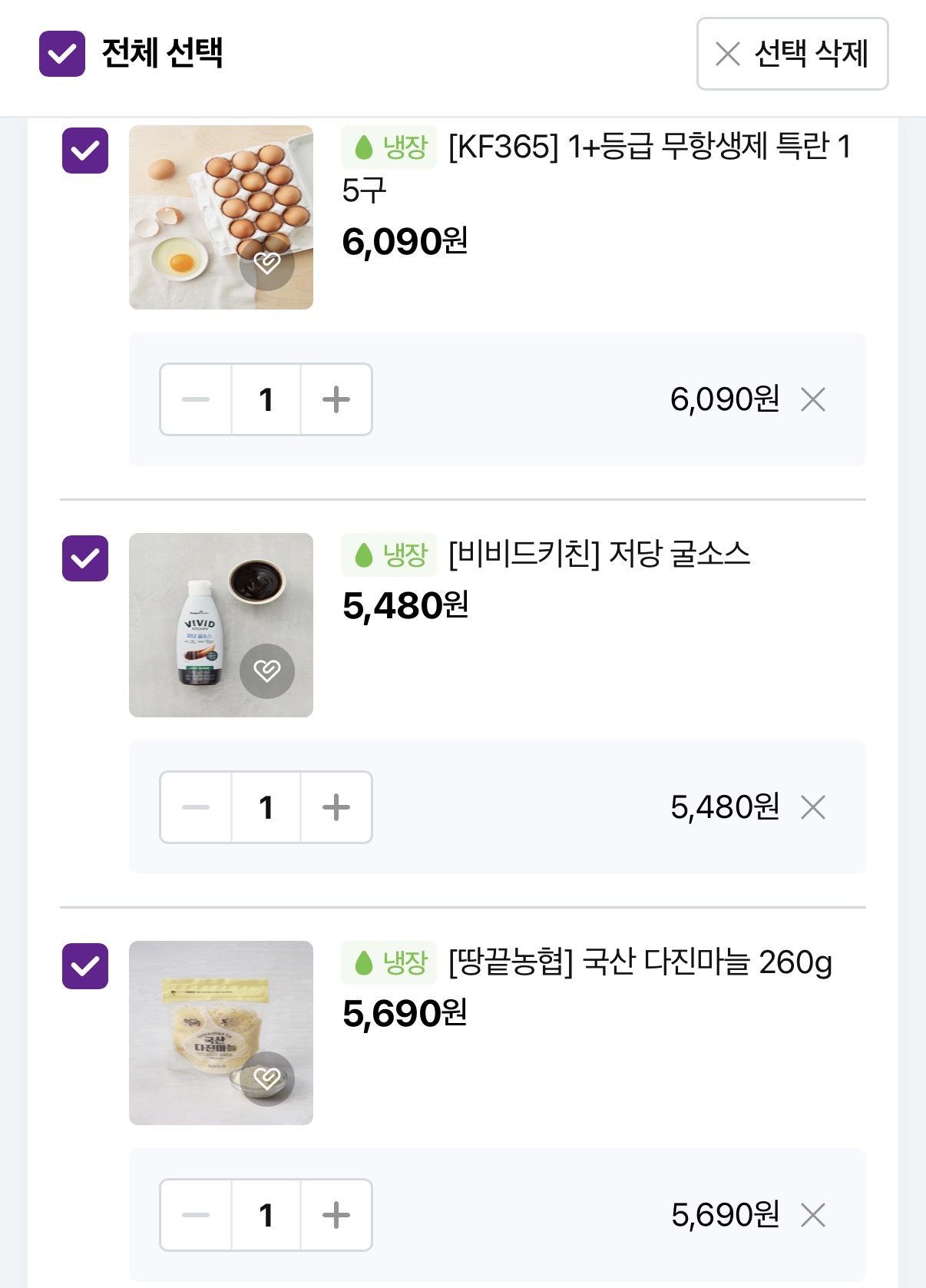Increase quantity of 저당 굴소스
The image size is (926, 1288).
(x=336, y=807)
